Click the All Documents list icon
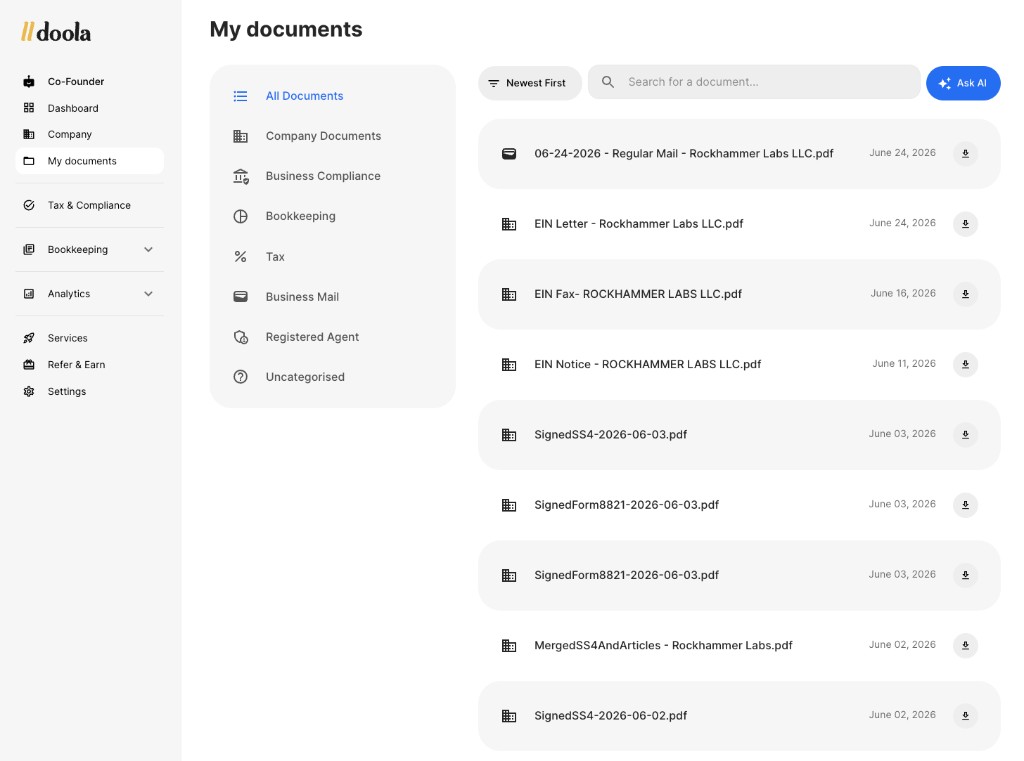This screenshot has width=1024, height=761. point(240,96)
